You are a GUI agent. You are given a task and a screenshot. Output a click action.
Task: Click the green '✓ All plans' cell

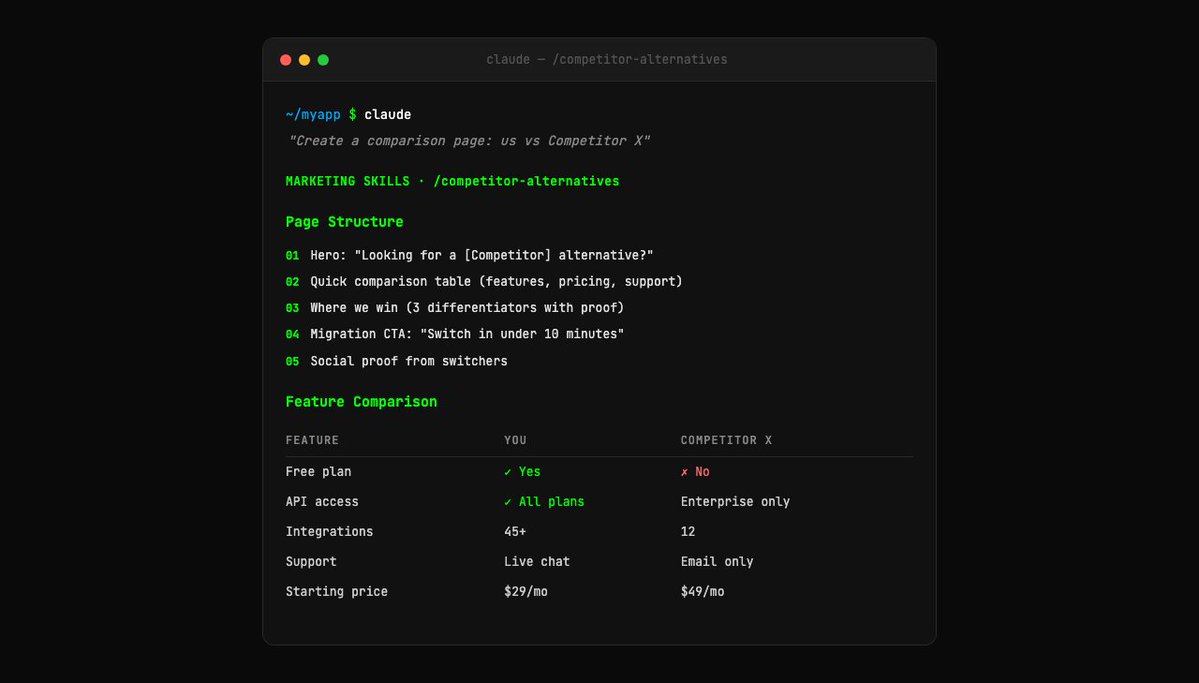tap(544, 502)
